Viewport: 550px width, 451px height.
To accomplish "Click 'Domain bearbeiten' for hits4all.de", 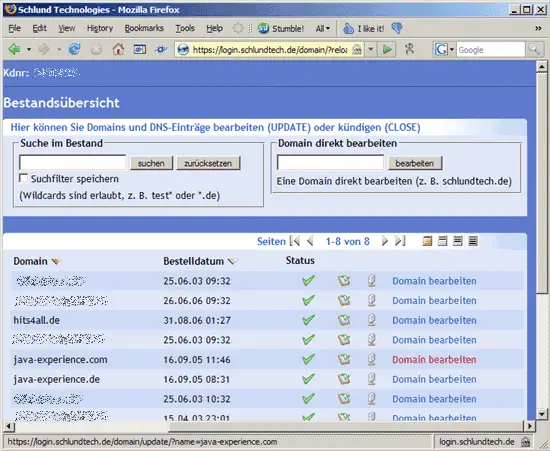I will (x=434, y=320).
